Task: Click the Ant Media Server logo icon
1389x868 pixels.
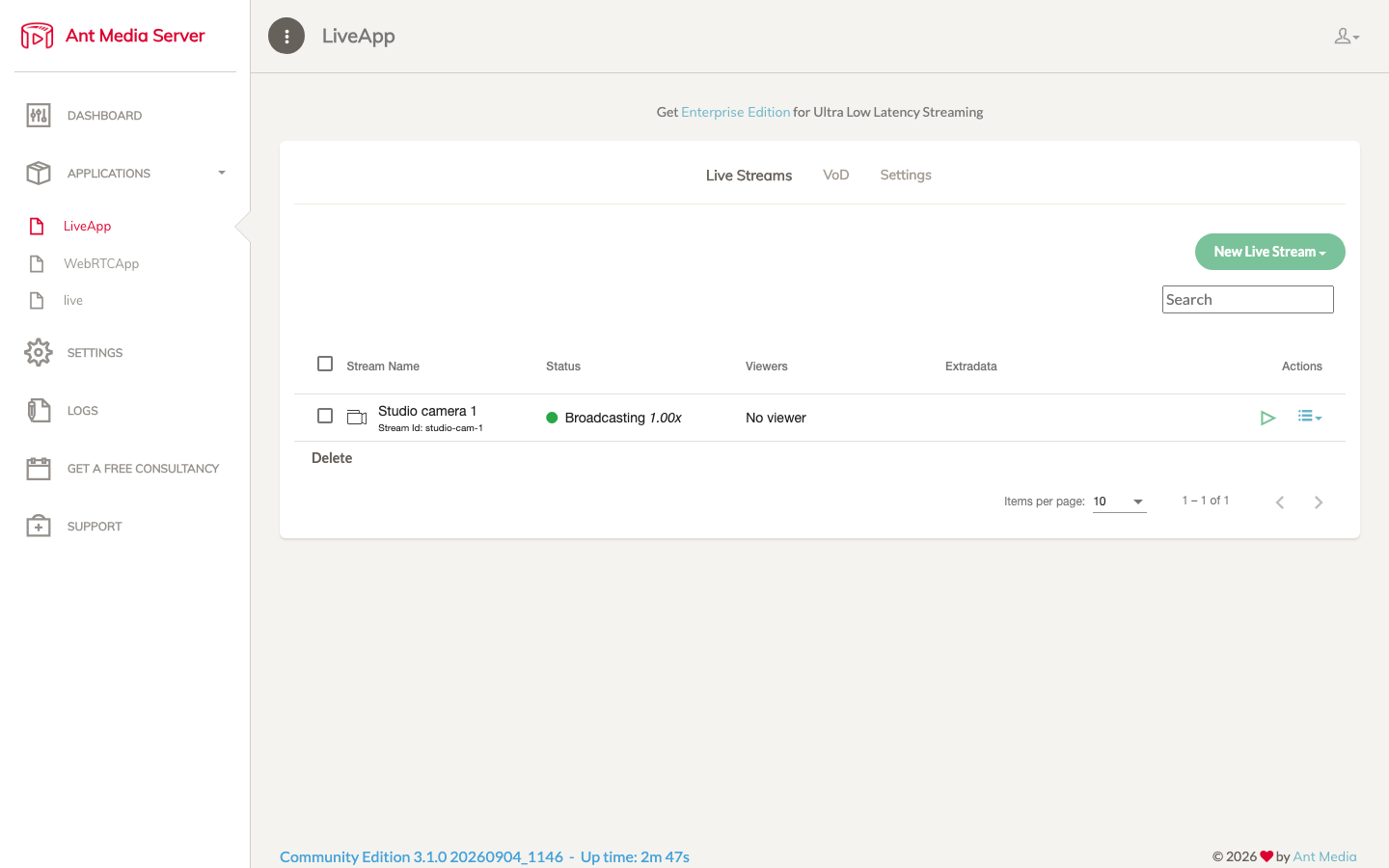Action: tap(37, 36)
